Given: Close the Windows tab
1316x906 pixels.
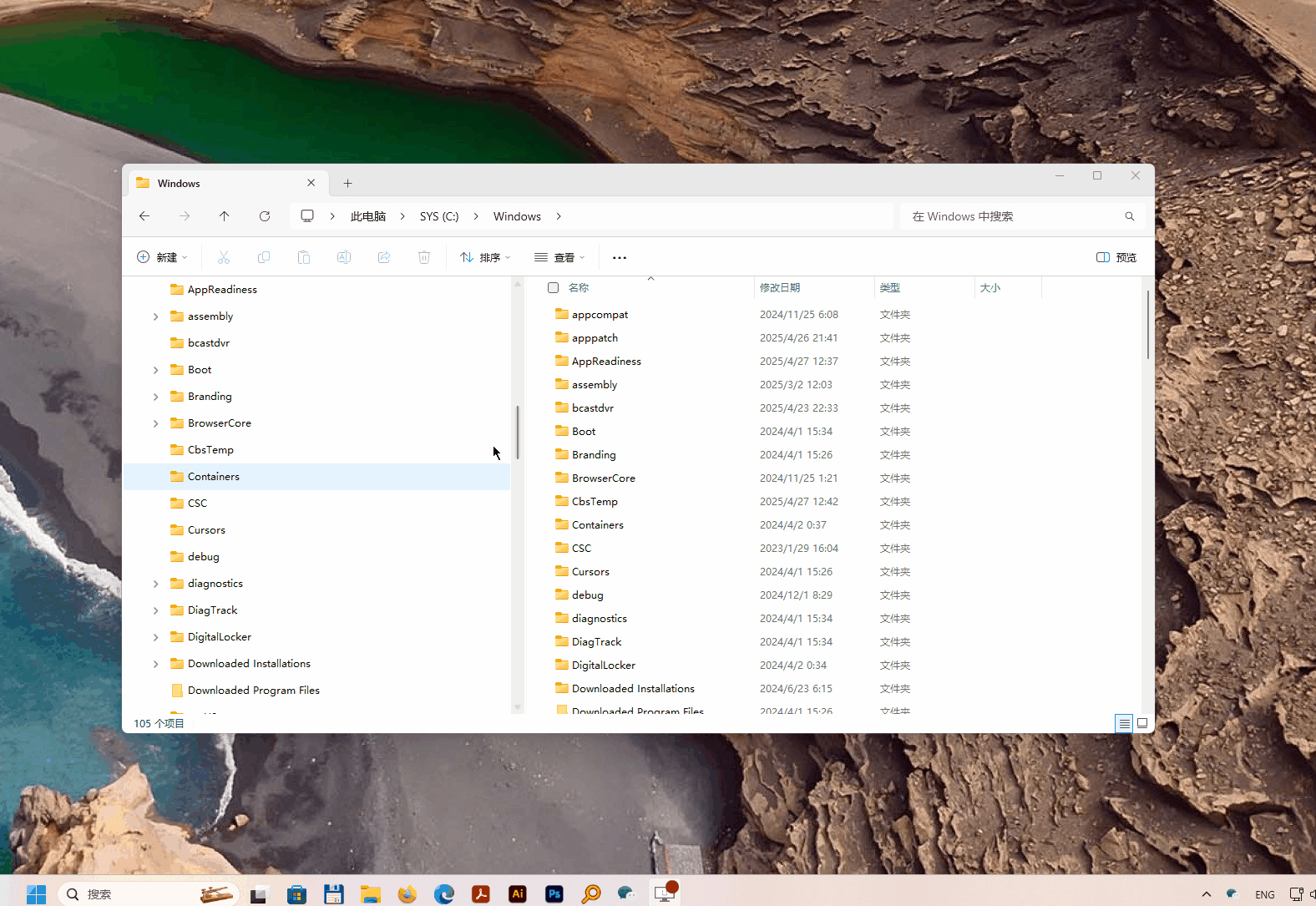Looking at the screenshot, I should (x=311, y=183).
